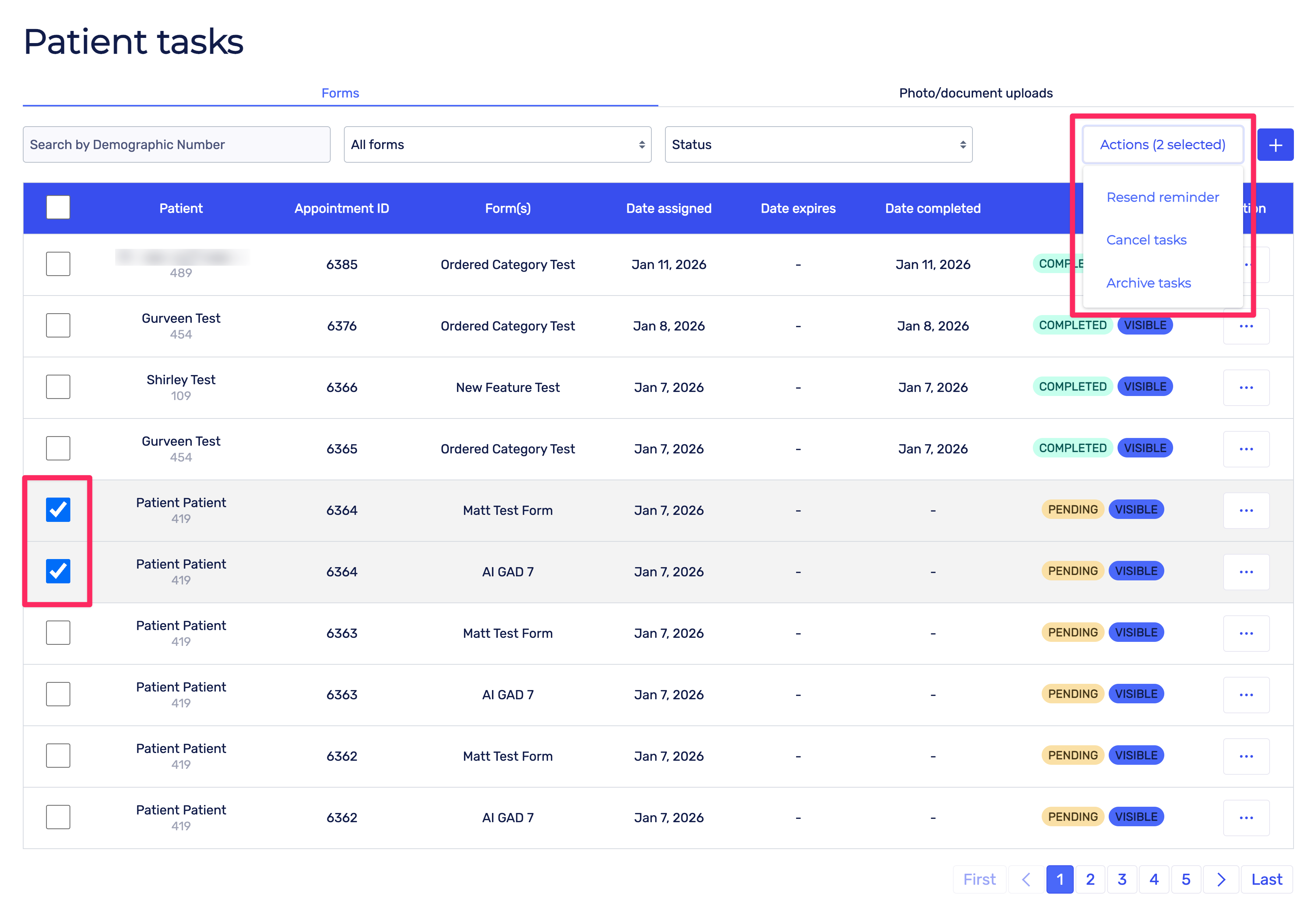This screenshot has width=1316, height=912.
Task: Check the Shirley Test row checkbox
Action: pos(58,387)
